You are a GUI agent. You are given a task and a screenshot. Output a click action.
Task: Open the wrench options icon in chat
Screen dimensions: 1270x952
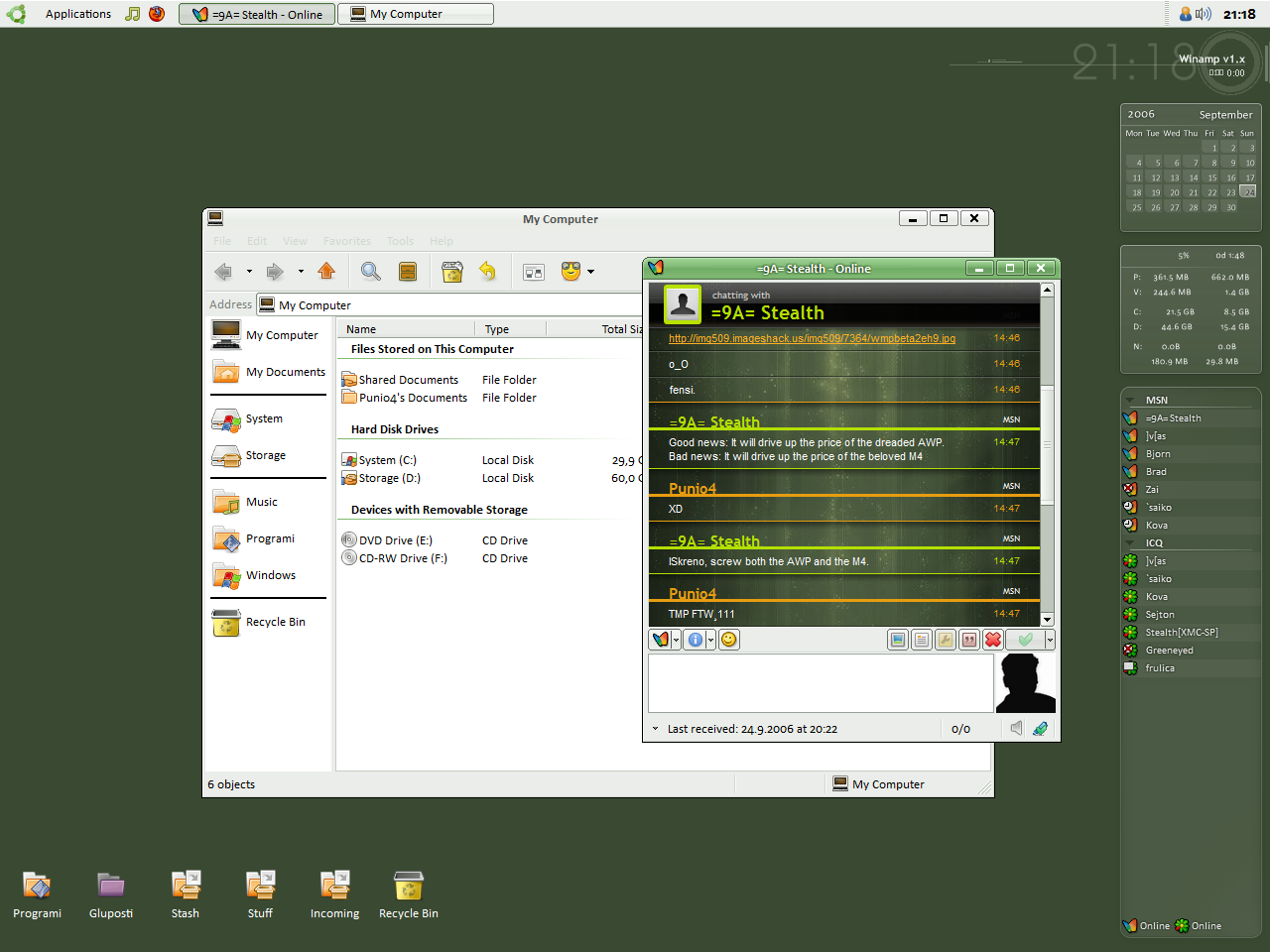(946, 640)
